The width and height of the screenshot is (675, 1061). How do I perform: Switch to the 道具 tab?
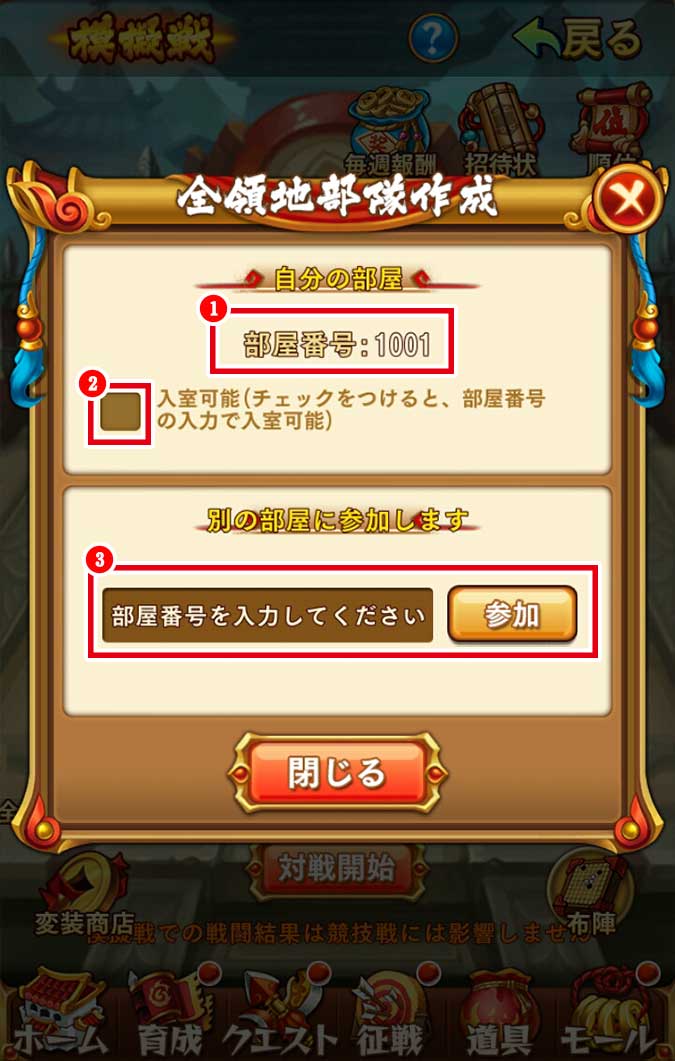pos(501,1015)
